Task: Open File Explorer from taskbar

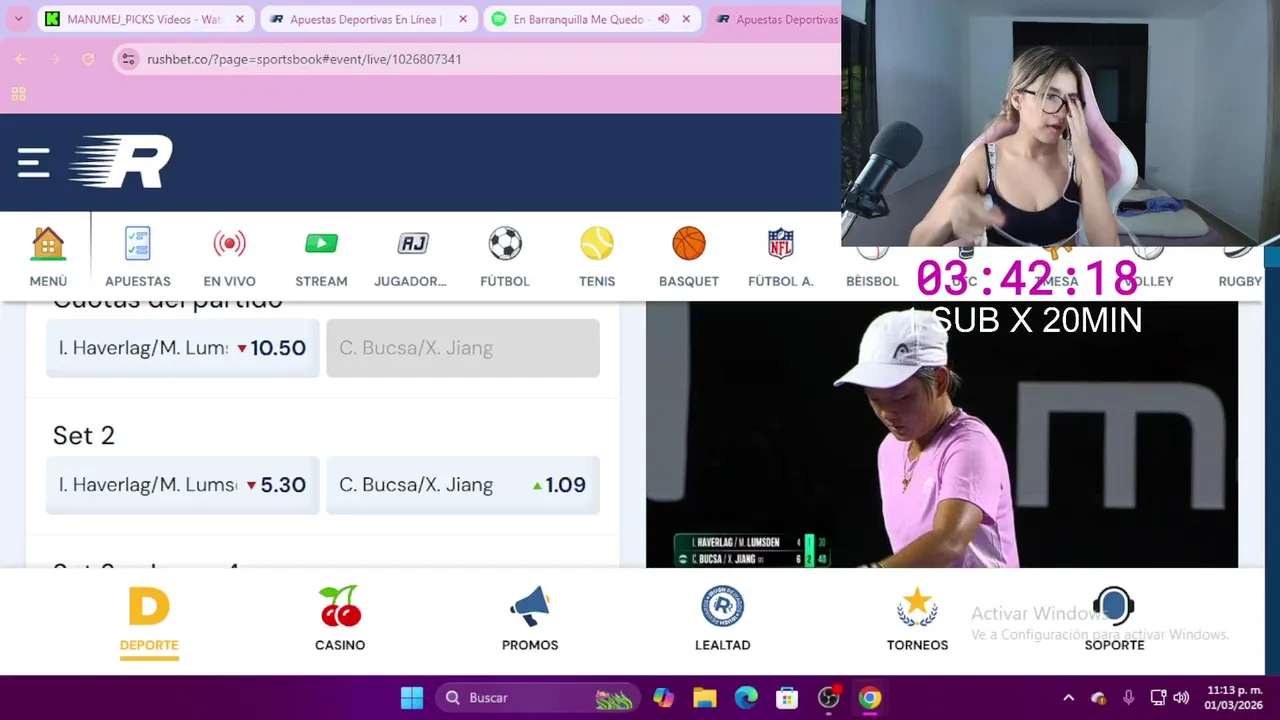Action: [x=705, y=698]
